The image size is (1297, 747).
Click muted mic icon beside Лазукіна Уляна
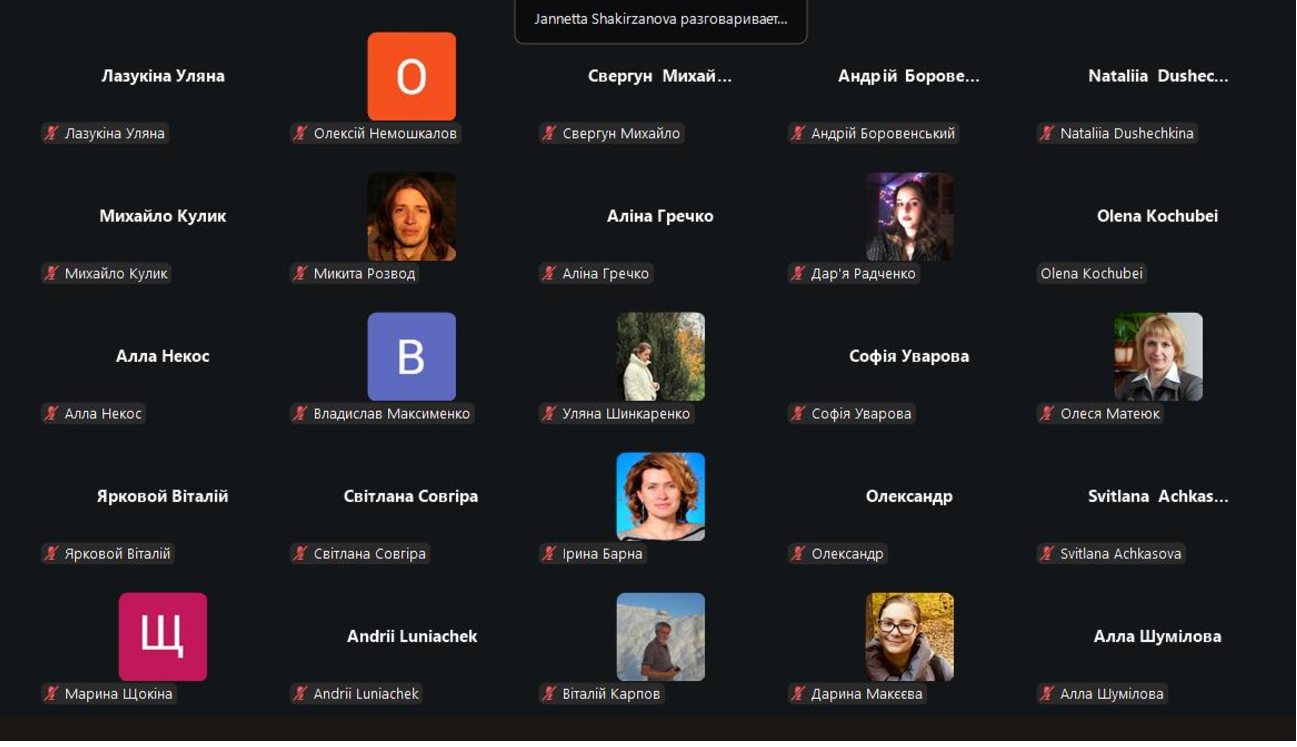tap(52, 133)
